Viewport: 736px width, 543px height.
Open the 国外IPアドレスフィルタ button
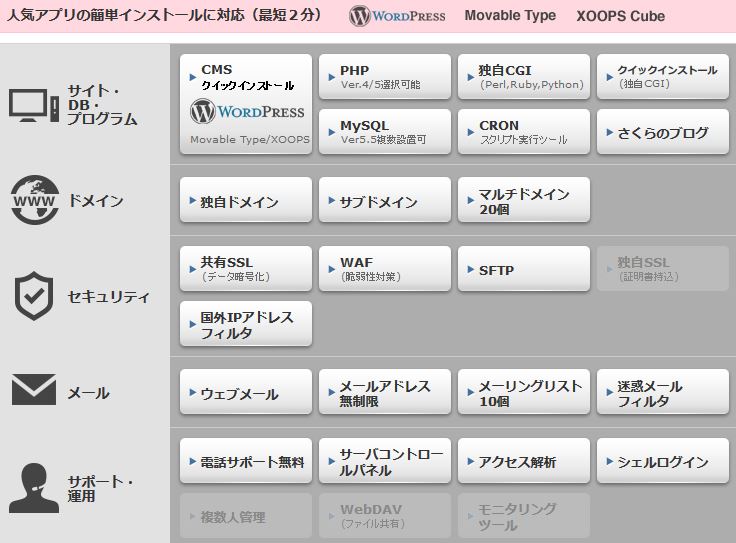[x=246, y=324]
